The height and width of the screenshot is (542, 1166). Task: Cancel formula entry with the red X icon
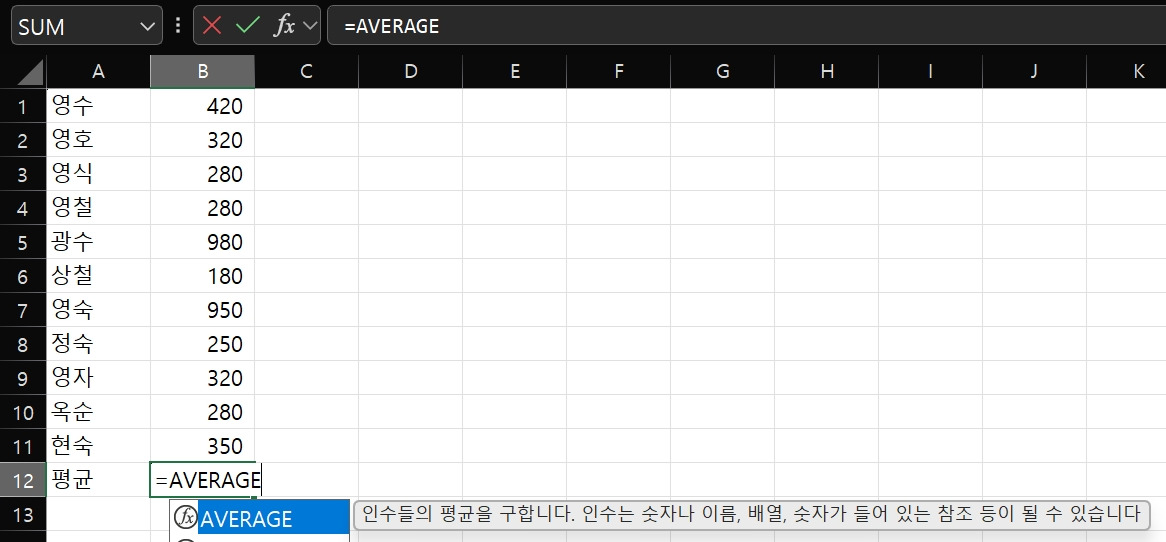pos(212,26)
